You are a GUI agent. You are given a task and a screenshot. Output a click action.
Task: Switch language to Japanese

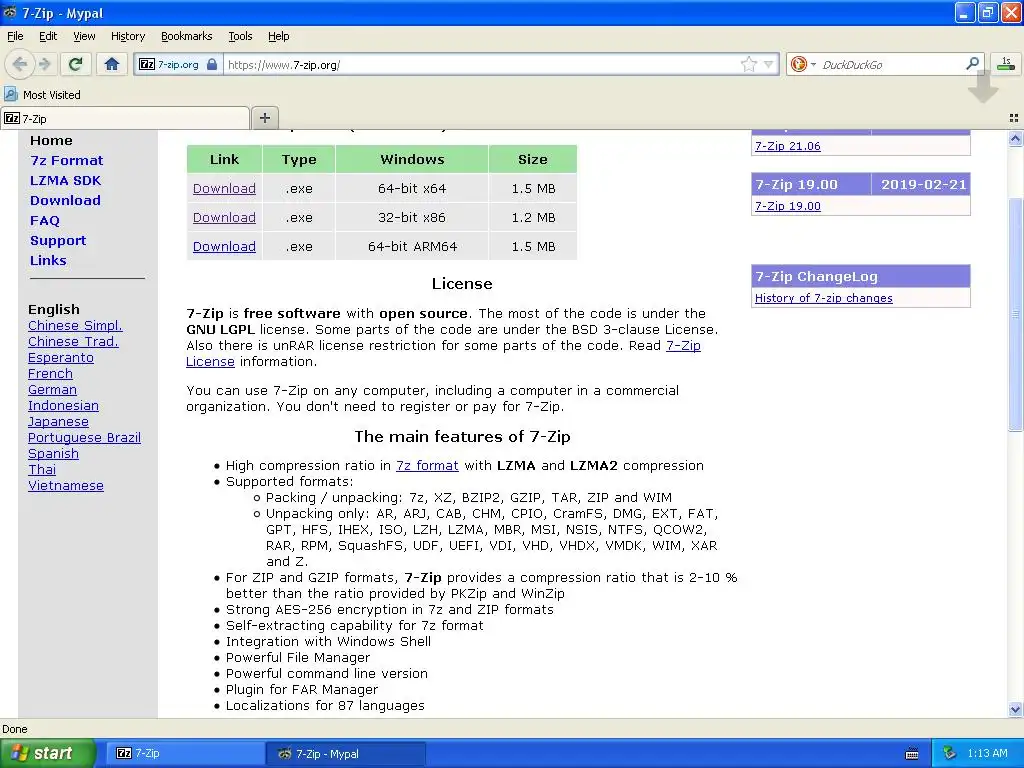pos(58,422)
